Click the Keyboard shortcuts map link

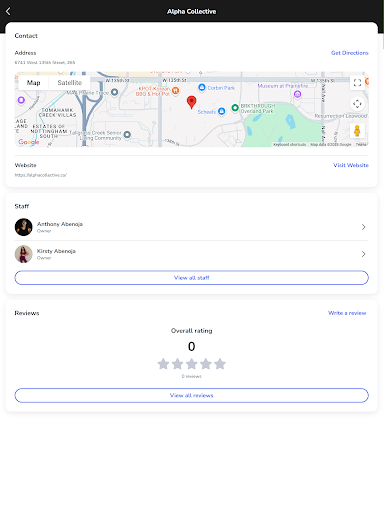289,144
